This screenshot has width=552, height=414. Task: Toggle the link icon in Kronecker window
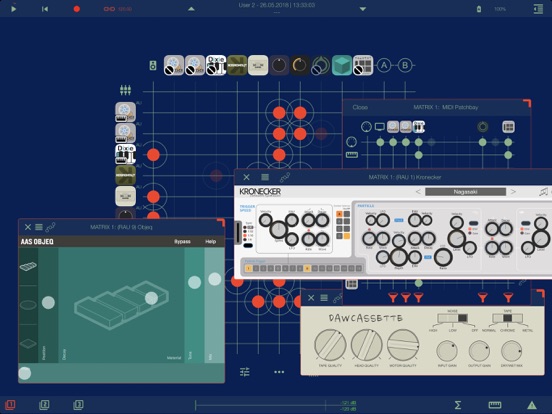tap(285, 177)
